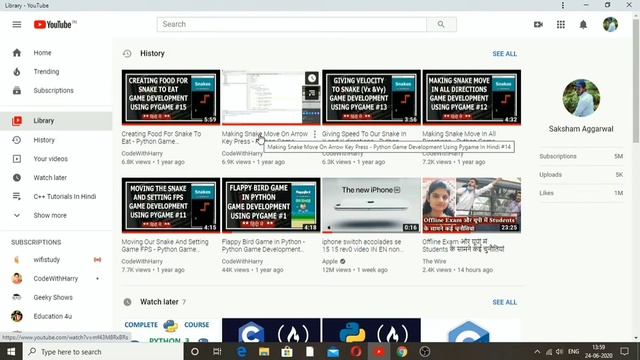Click the Geeky Shows channel avatar
The height and width of the screenshot is (360, 640).
17,297
